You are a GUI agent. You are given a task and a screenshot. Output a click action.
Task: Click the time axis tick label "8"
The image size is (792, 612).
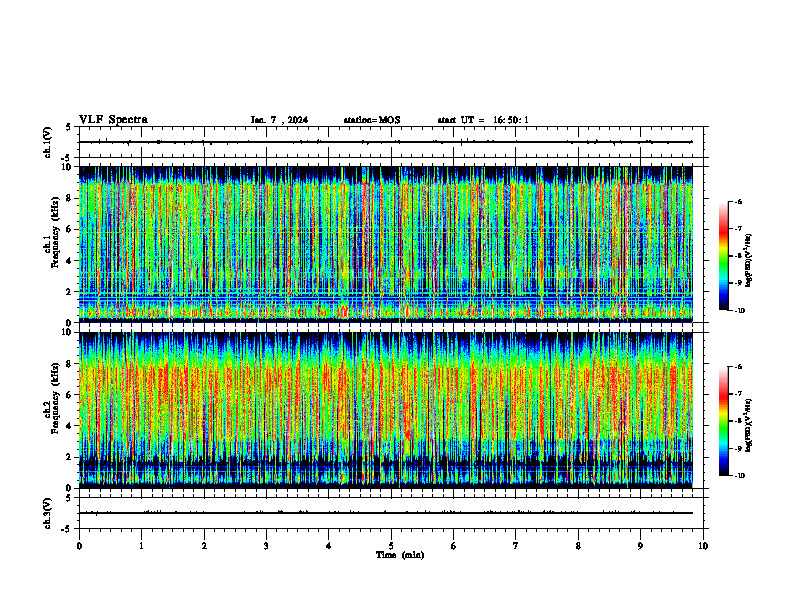point(578,546)
